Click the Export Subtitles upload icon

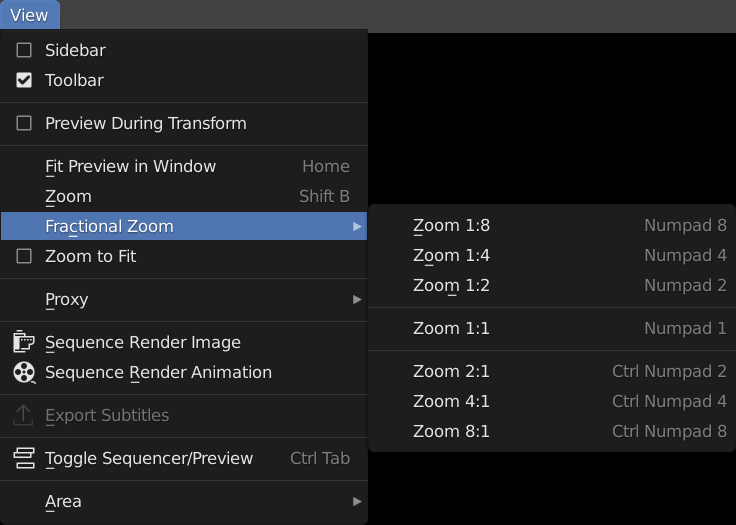[x=23, y=415]
